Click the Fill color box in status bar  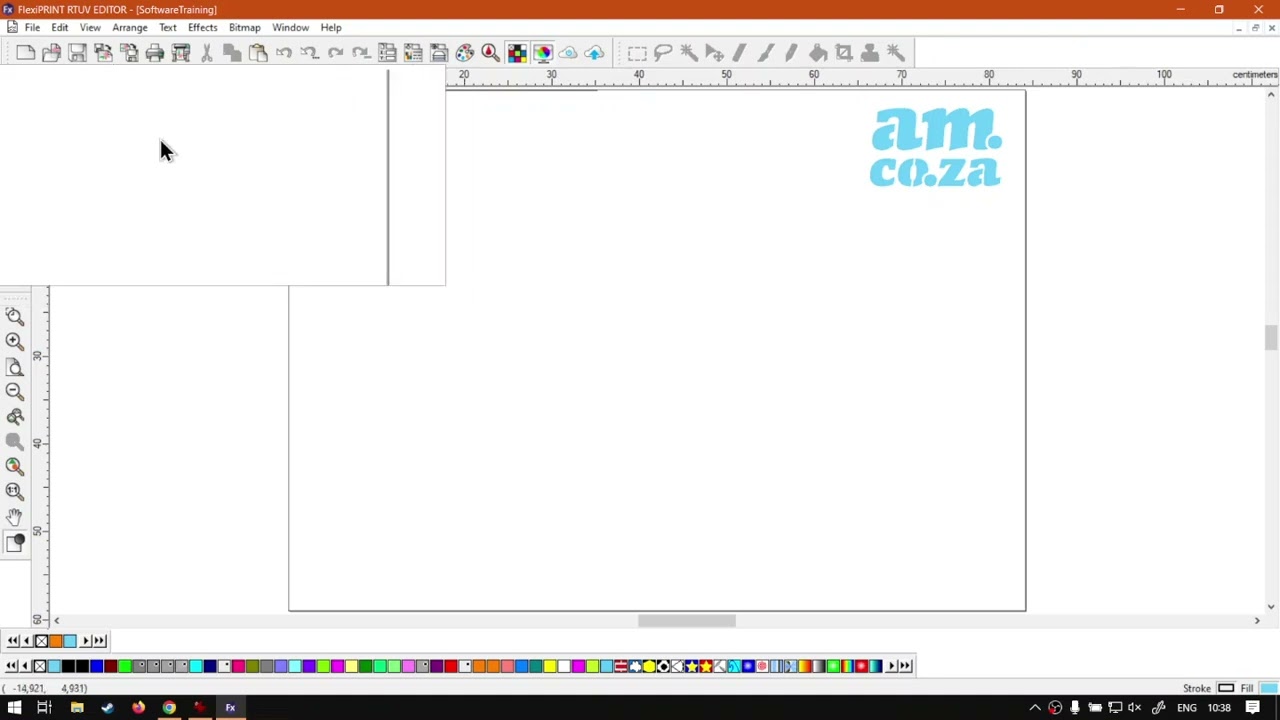(1269, 688)
